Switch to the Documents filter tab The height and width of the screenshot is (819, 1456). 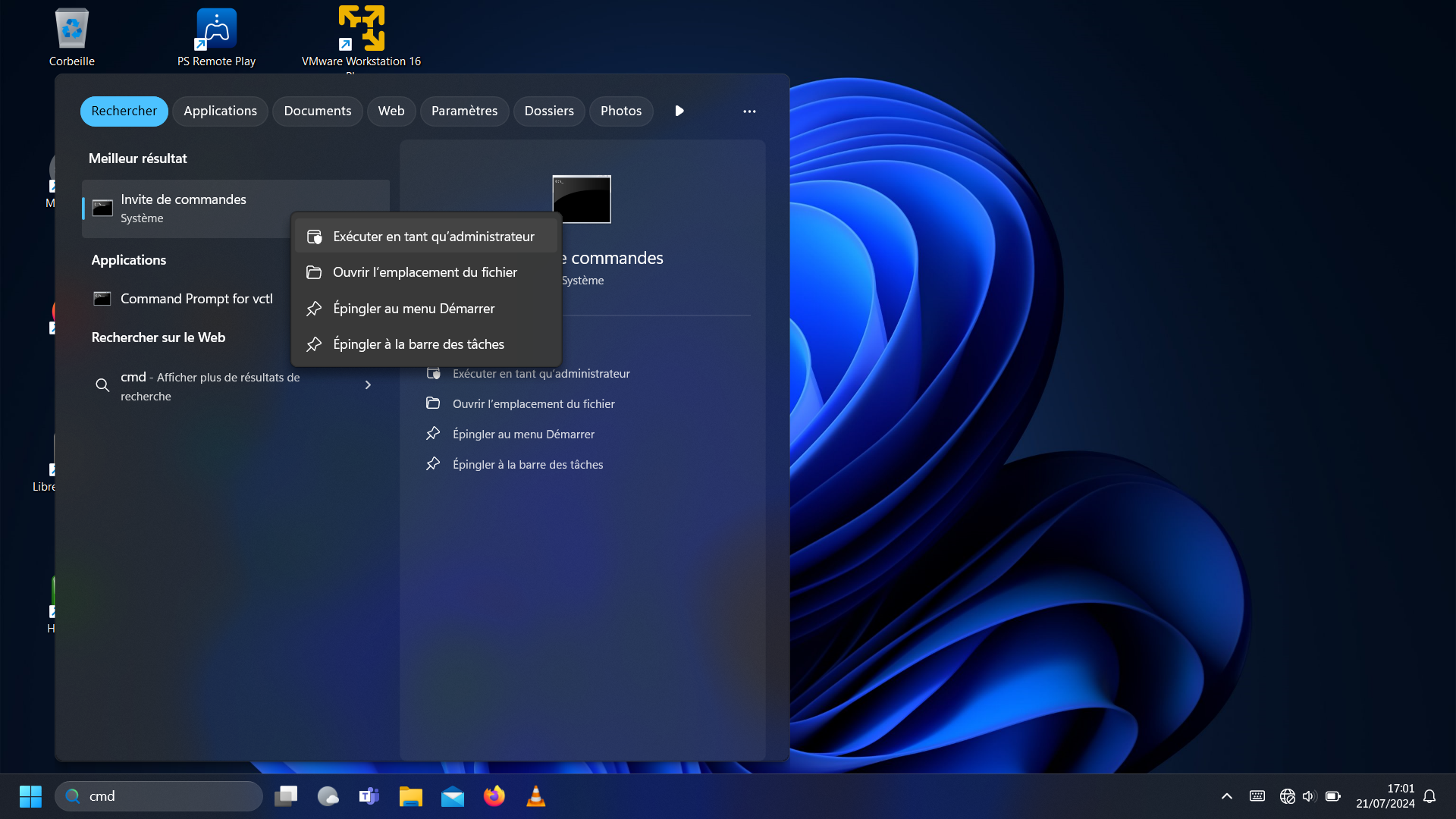(x=318, y=111)
